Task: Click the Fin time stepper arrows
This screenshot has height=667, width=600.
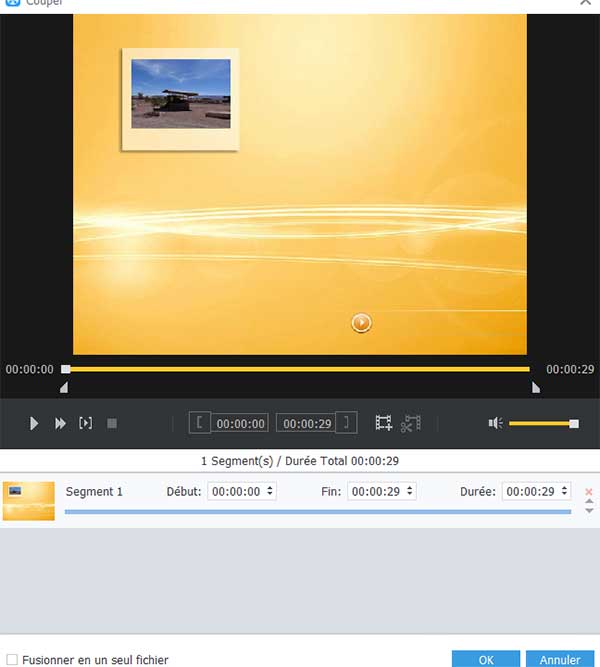Action: pos(410,492)
